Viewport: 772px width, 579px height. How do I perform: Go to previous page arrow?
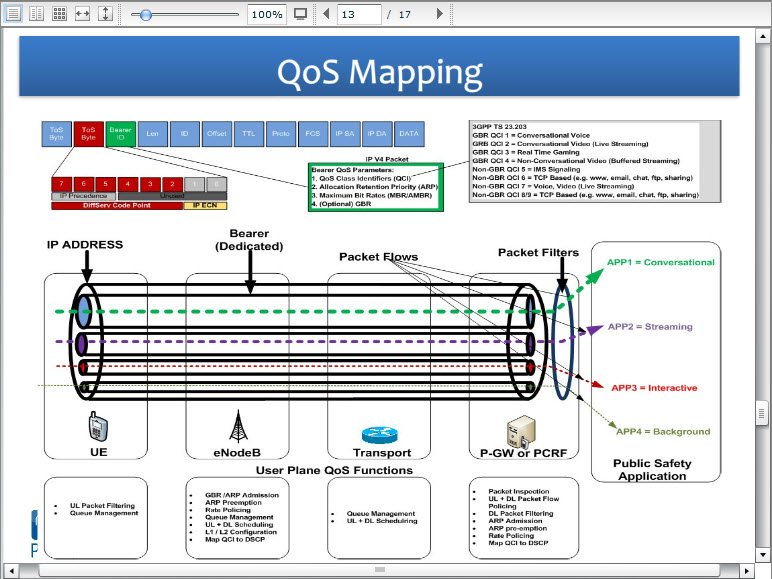[x=326, y=14]
